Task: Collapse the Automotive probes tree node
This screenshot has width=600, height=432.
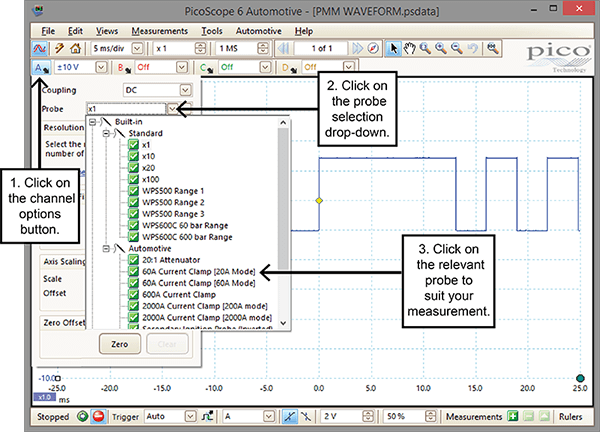Action: point(106,249)
